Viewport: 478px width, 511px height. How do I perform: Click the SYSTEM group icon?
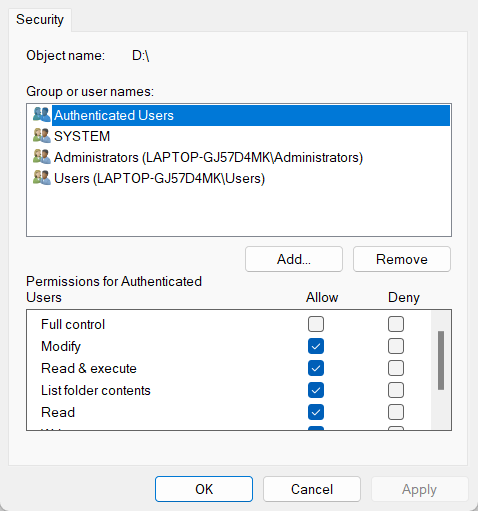(42, 136)
